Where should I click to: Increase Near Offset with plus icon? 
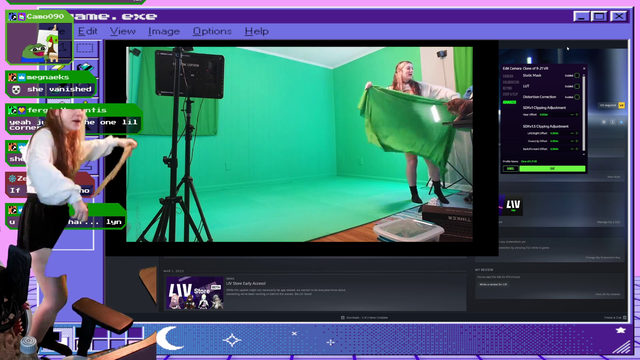pos(577,115)
